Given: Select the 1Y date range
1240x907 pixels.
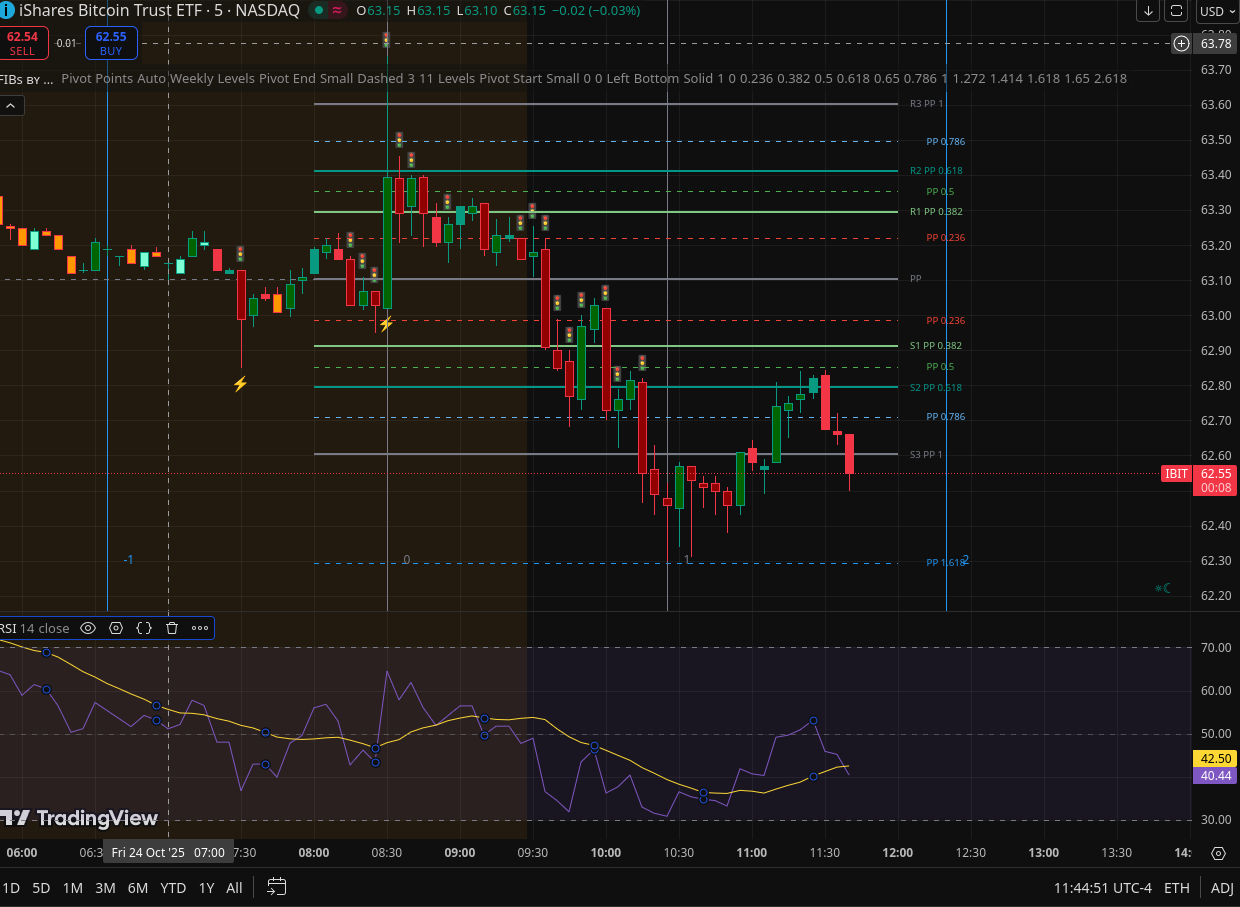Looking at the screenshot, I should click(x=206, y=888).
